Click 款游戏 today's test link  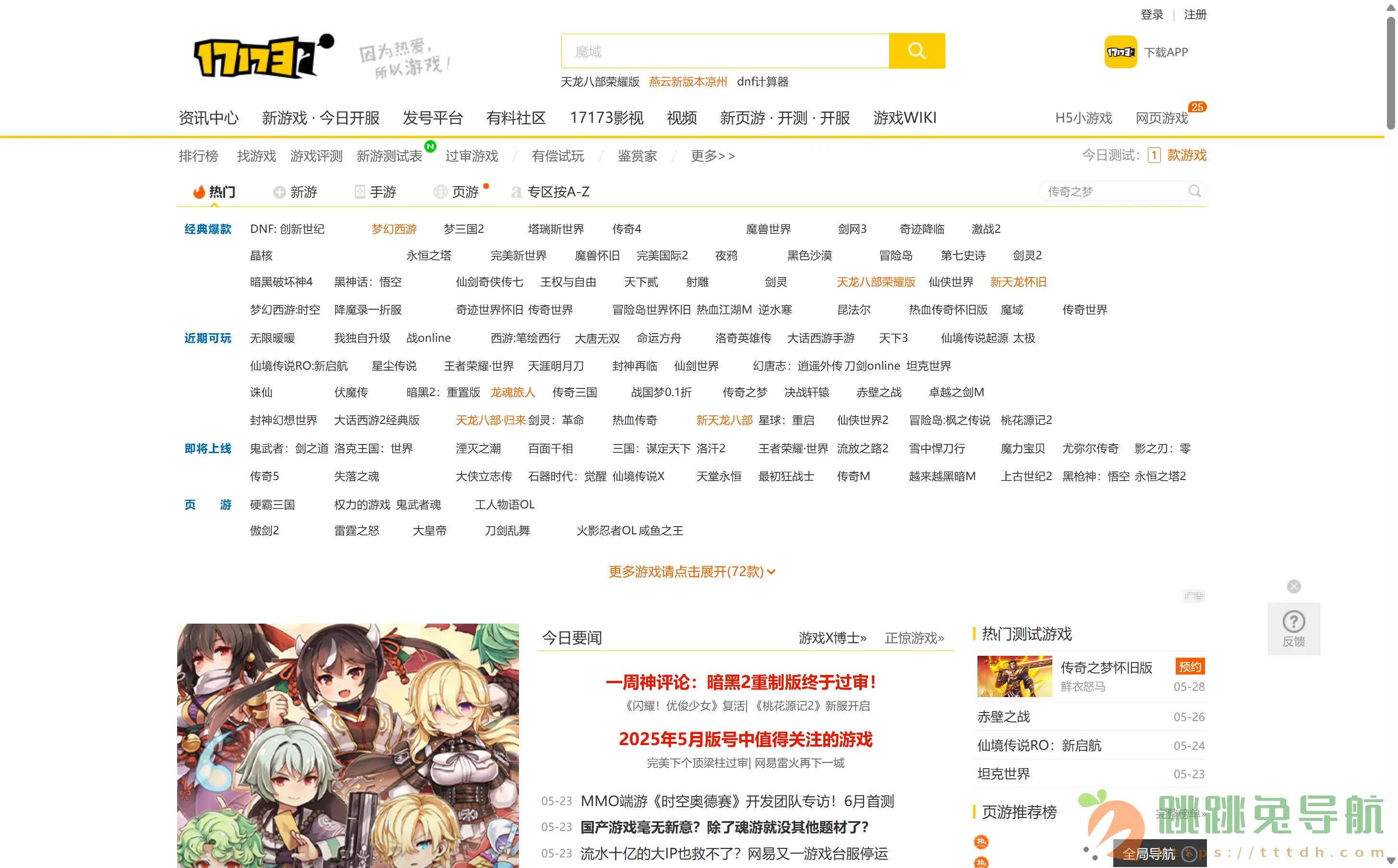[1186, 155]
